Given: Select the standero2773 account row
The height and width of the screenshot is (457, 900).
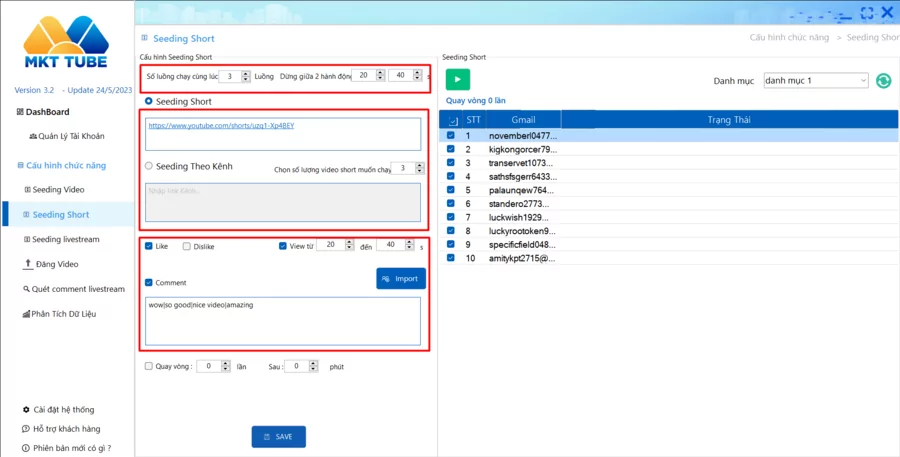Looking at the screenshot, I should [669, 204].
